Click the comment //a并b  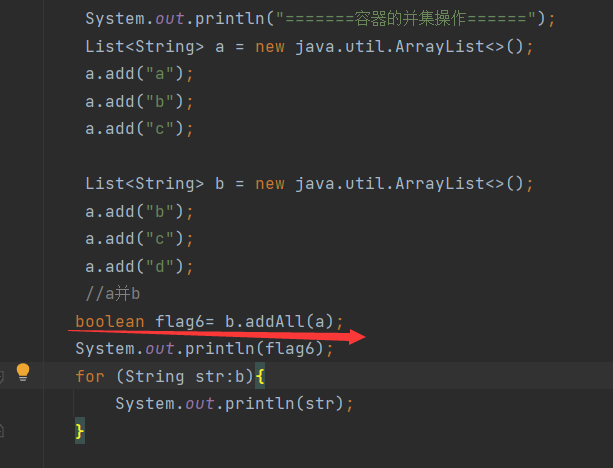[113, 294]
